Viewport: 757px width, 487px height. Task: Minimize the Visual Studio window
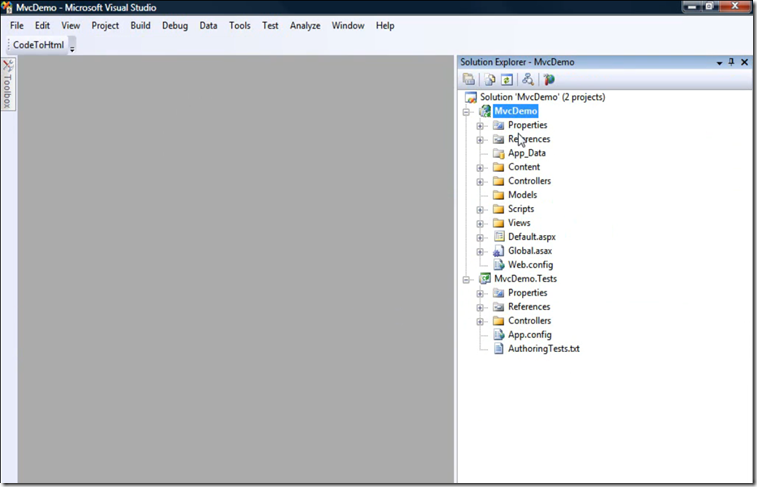[x=691, y=6]
